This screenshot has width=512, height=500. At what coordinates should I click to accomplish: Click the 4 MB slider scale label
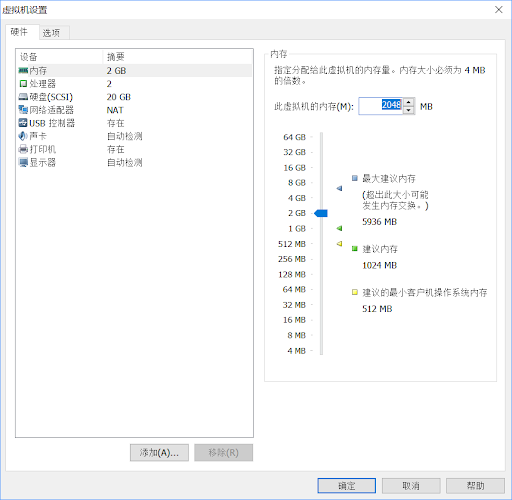pyautogui.click(x=296, y=350)
